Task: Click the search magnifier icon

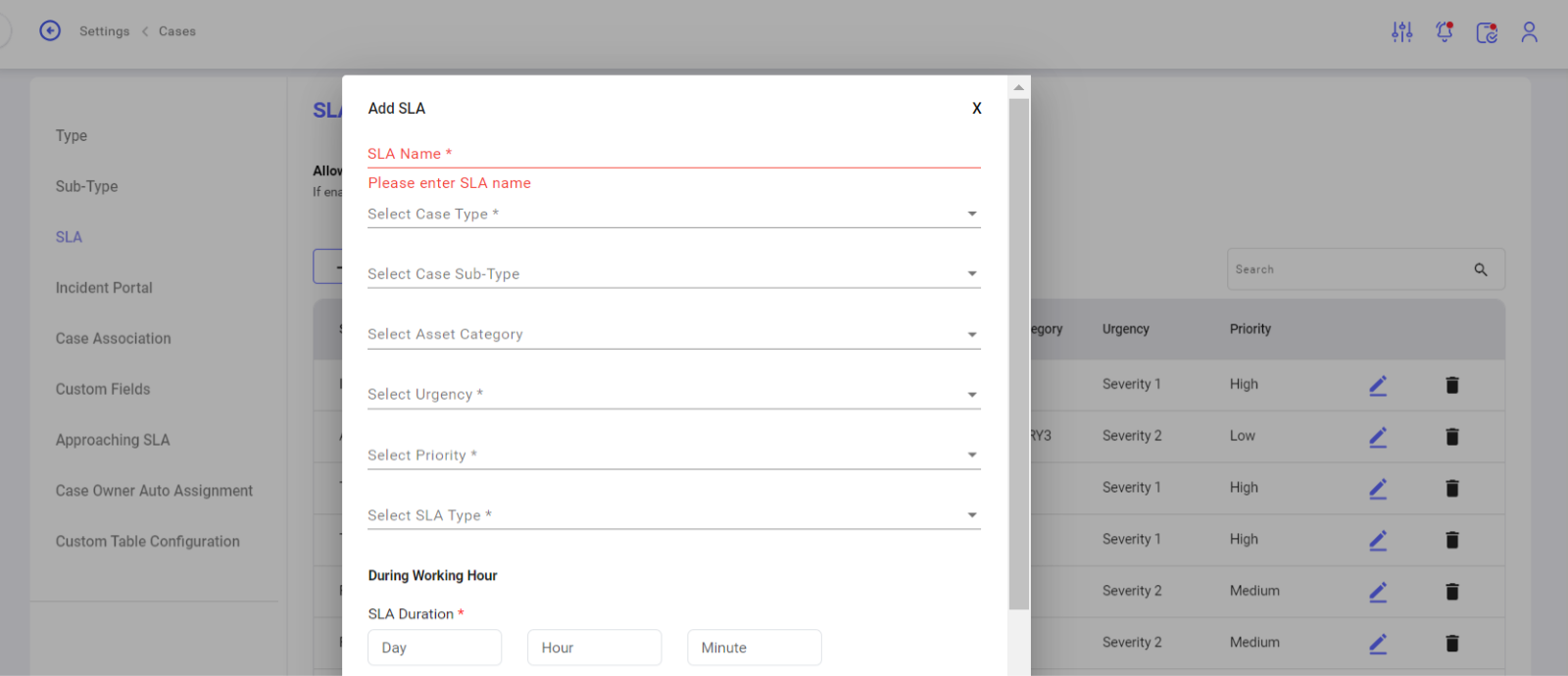Action: (1481, 269)
